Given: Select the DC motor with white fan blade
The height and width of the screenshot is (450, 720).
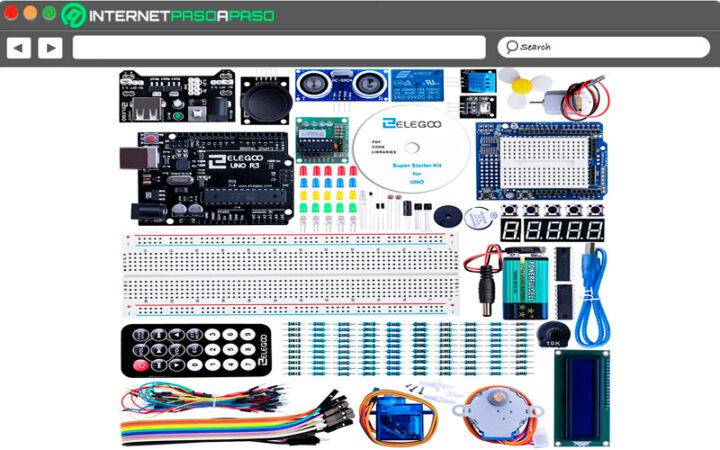Looking at the screenshot, I should [x=555, y=94].
